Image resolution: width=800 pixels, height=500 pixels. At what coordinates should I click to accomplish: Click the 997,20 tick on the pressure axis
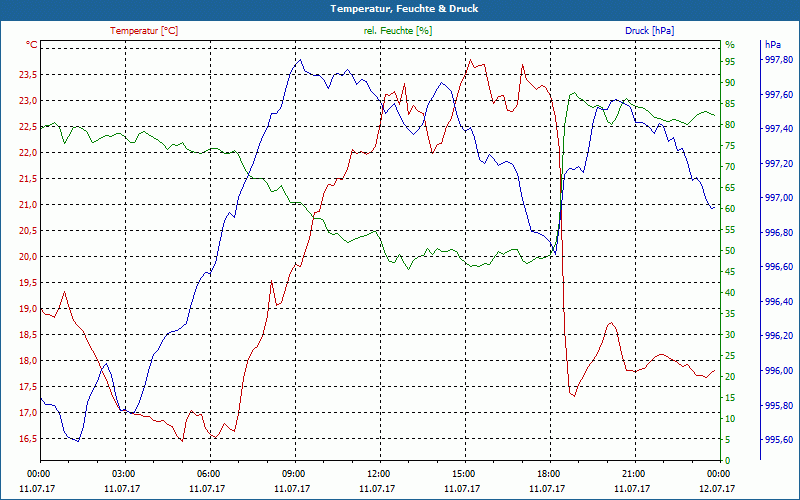coord(779,163)
